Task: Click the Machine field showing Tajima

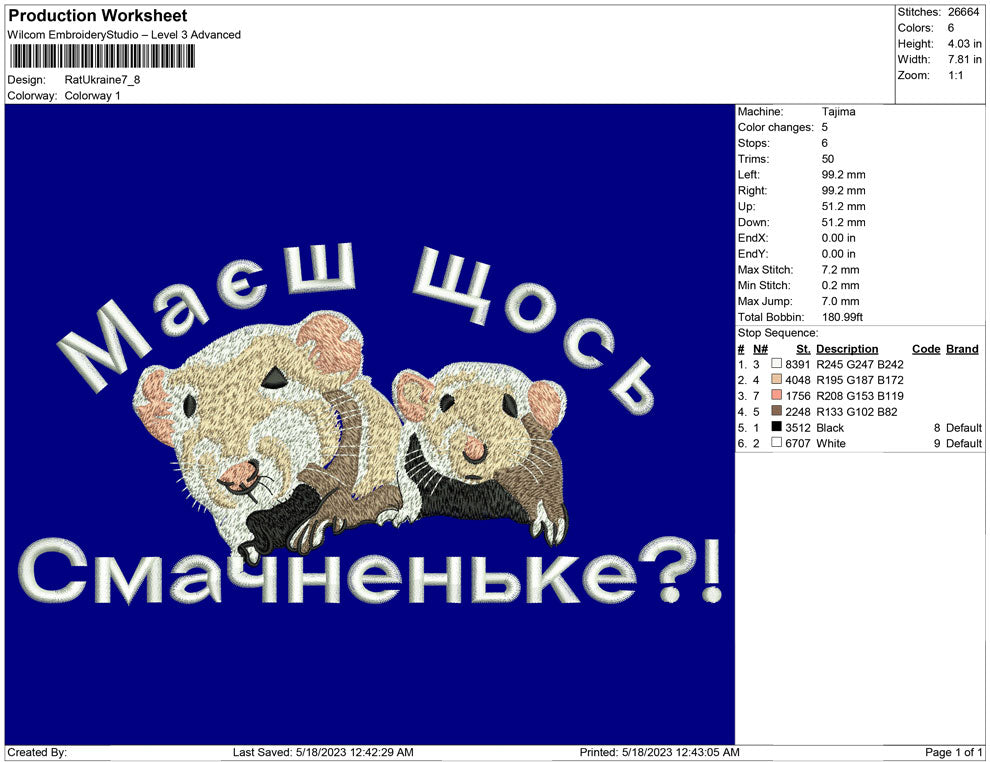Action: [838, 112]
